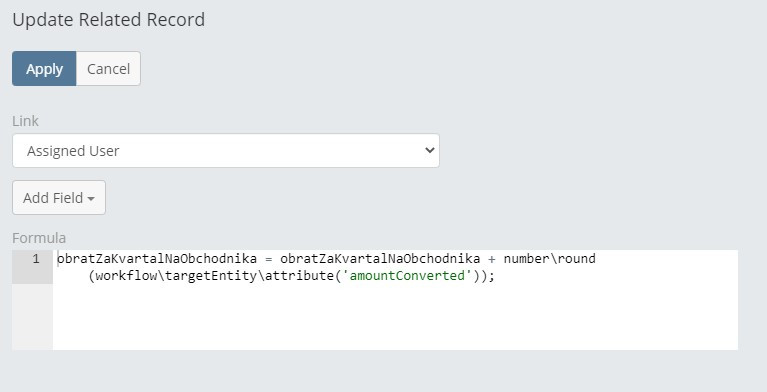Click the empty gutter below line number
The width and height of the screenshot is (767, 392).
point(32,317)
